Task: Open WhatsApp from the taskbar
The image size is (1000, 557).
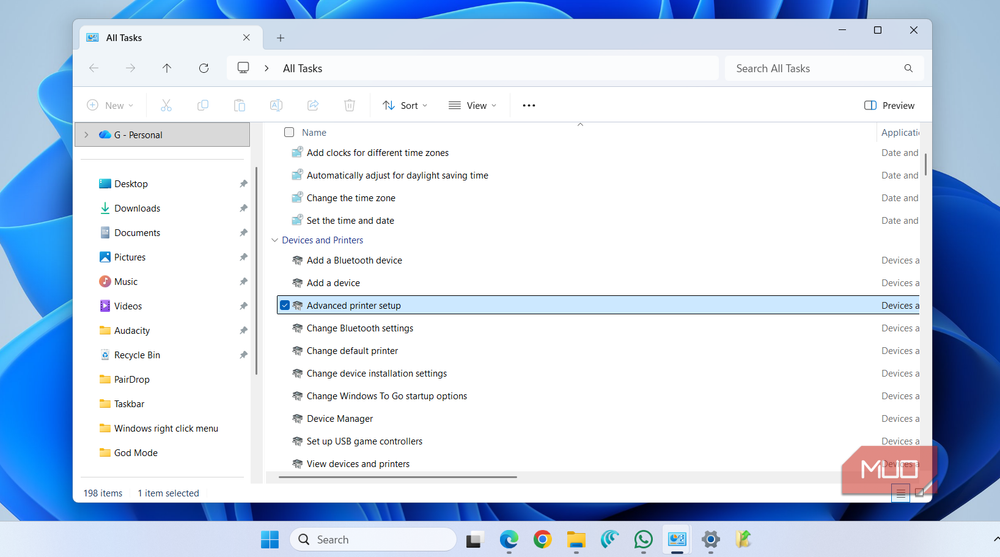Action: 643,540
